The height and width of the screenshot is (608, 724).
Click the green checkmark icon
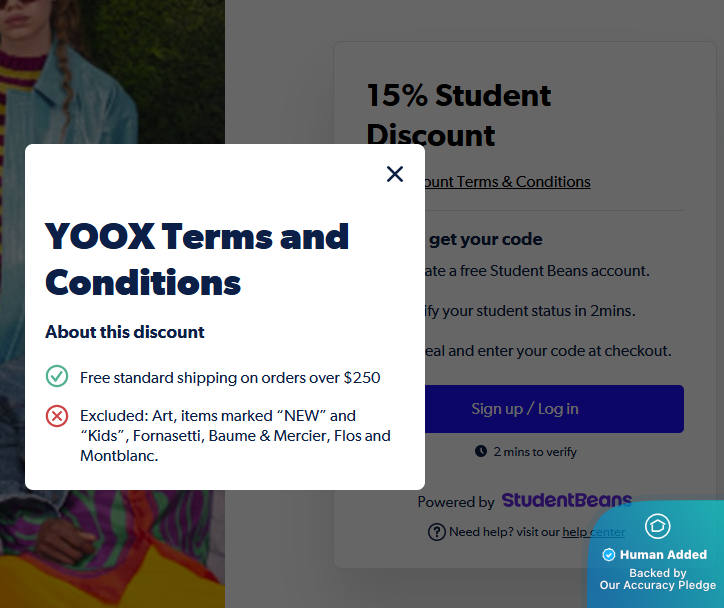click(57, 377)
